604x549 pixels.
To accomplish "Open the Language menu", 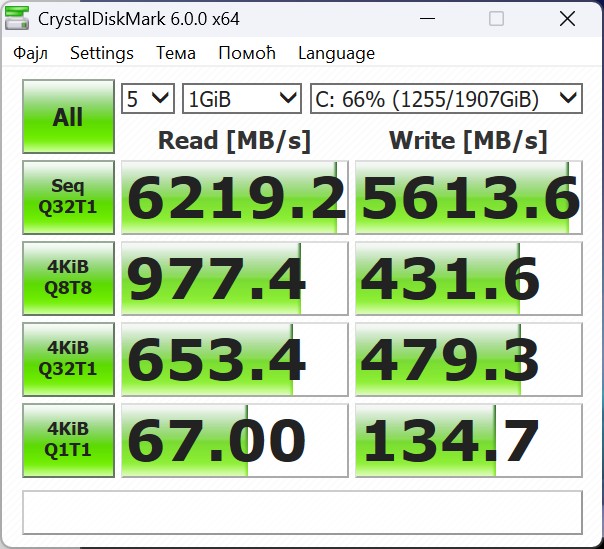I will [x=336, y=54].
